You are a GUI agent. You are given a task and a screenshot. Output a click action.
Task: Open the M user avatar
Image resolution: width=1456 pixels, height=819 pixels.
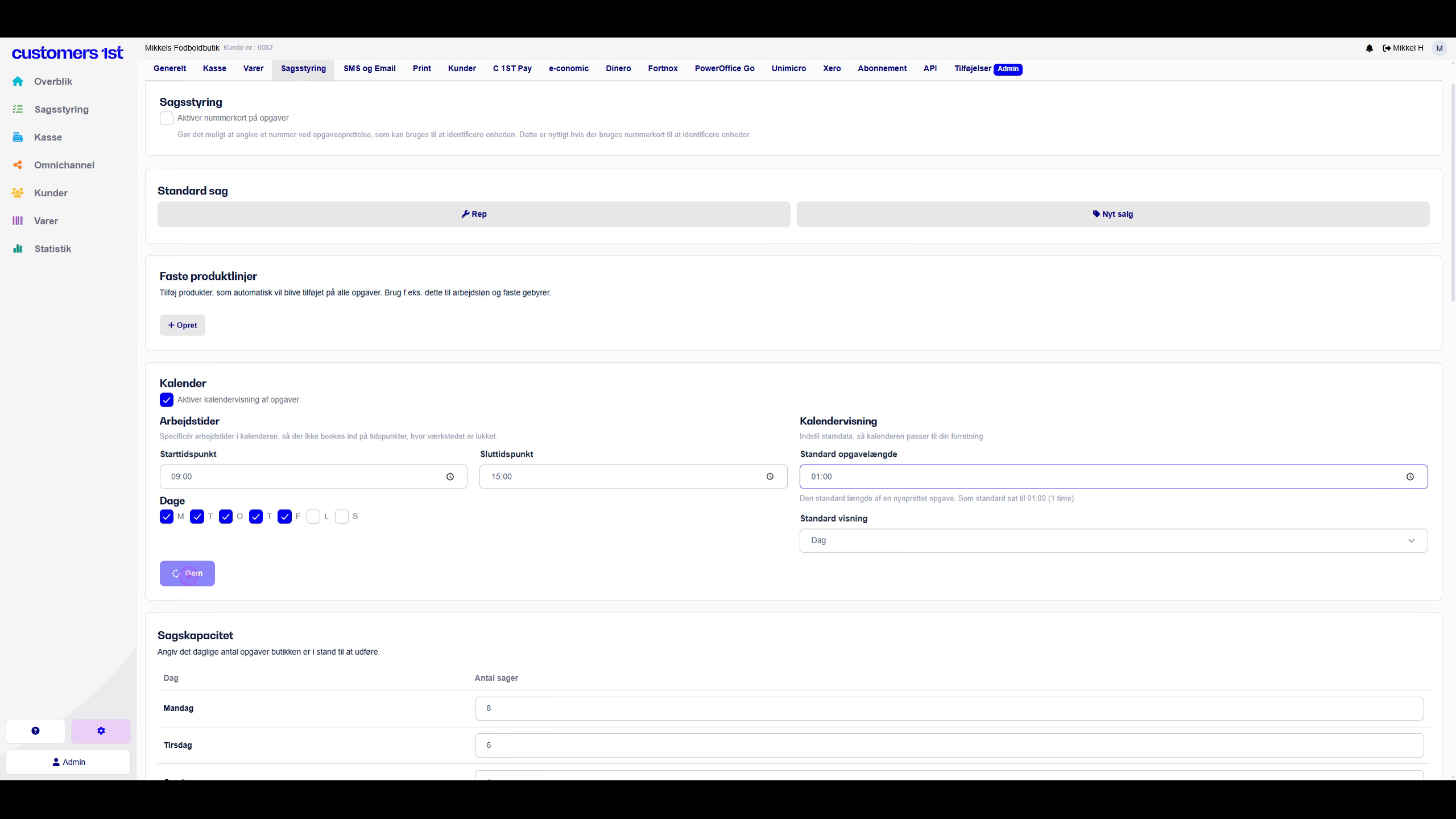pos(1439,48)
